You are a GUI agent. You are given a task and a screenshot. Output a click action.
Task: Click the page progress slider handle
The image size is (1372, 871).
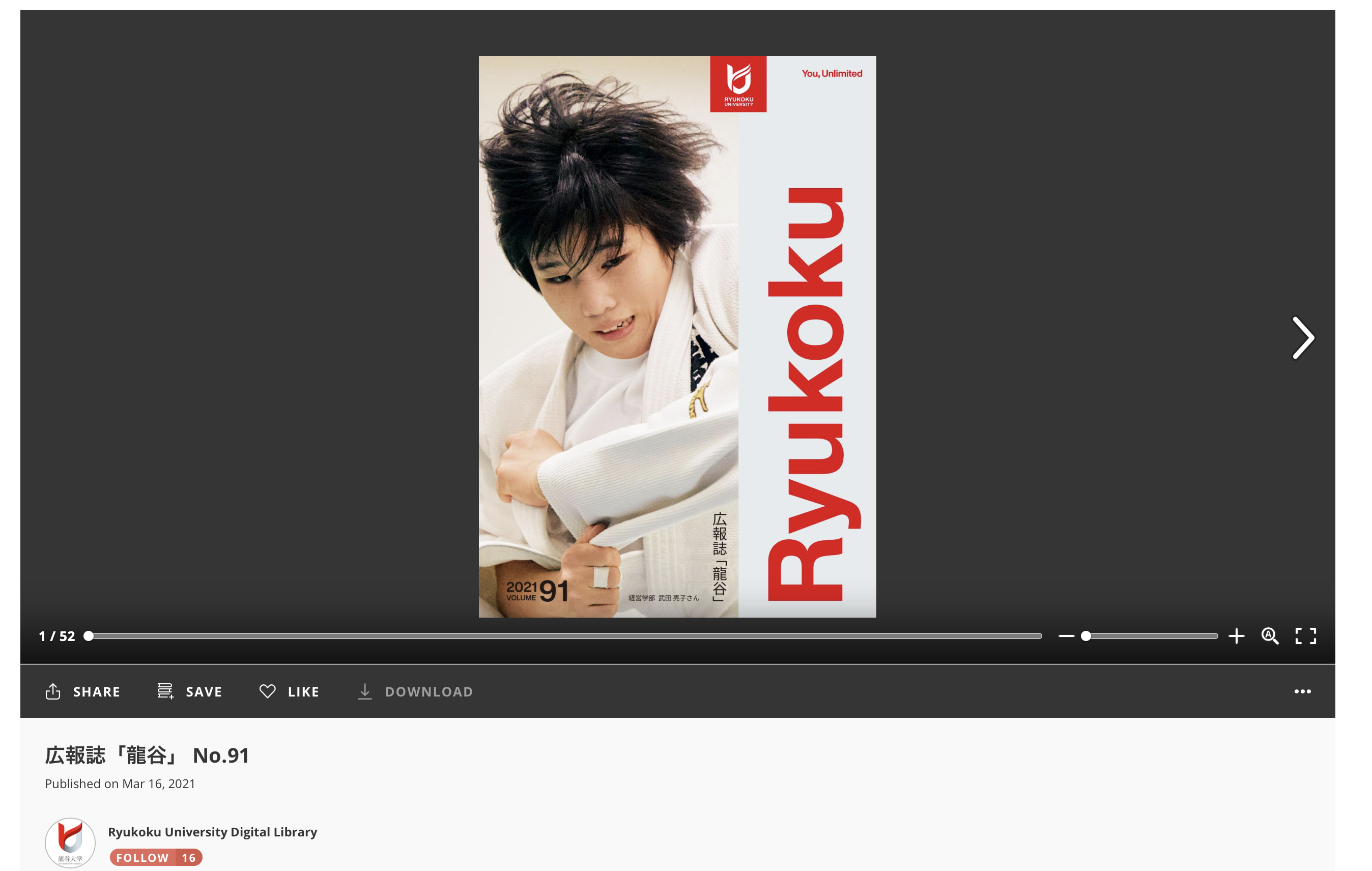[89, 636]
